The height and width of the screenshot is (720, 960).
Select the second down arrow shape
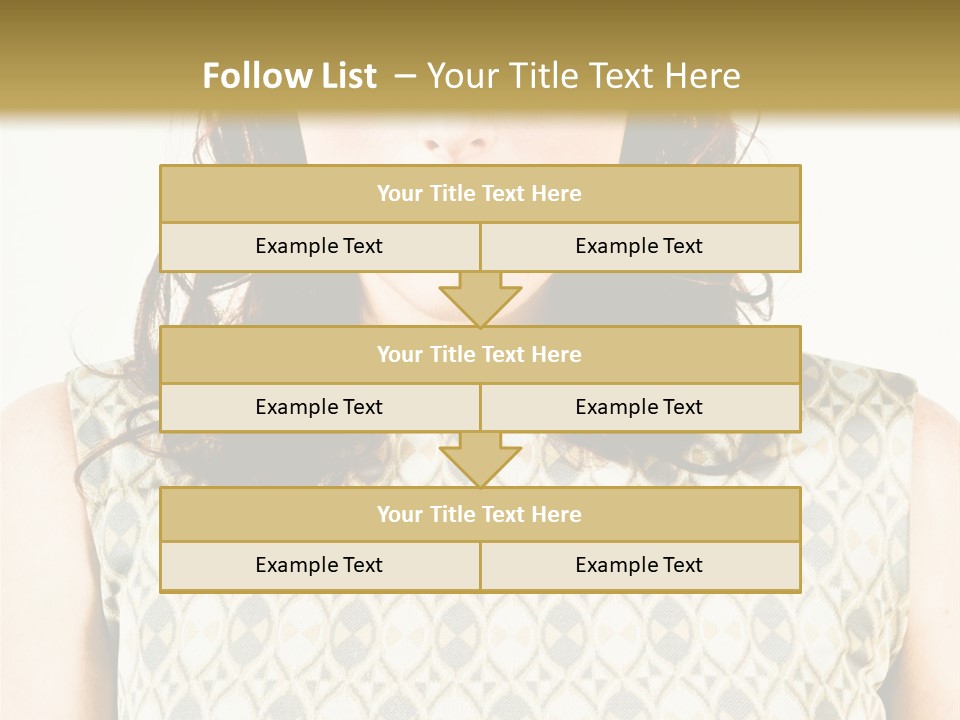480,460
